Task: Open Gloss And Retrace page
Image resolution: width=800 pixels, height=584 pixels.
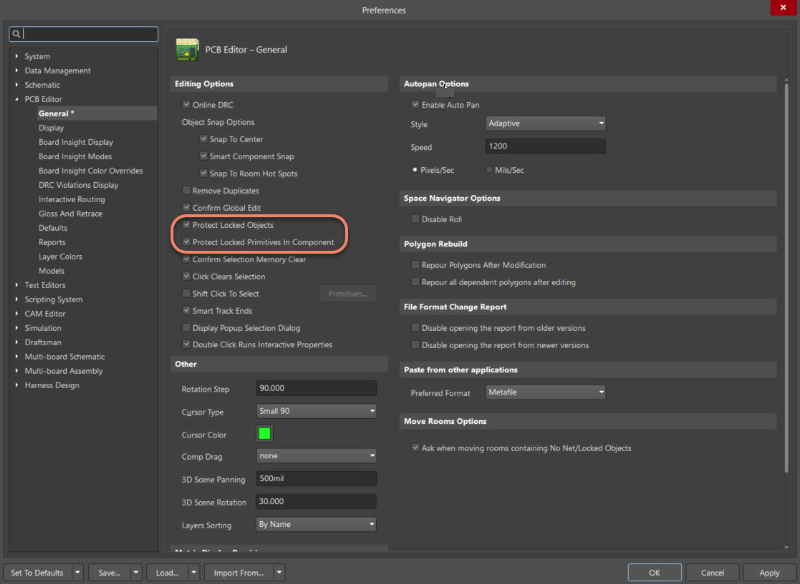Action: tap(70, 213)
